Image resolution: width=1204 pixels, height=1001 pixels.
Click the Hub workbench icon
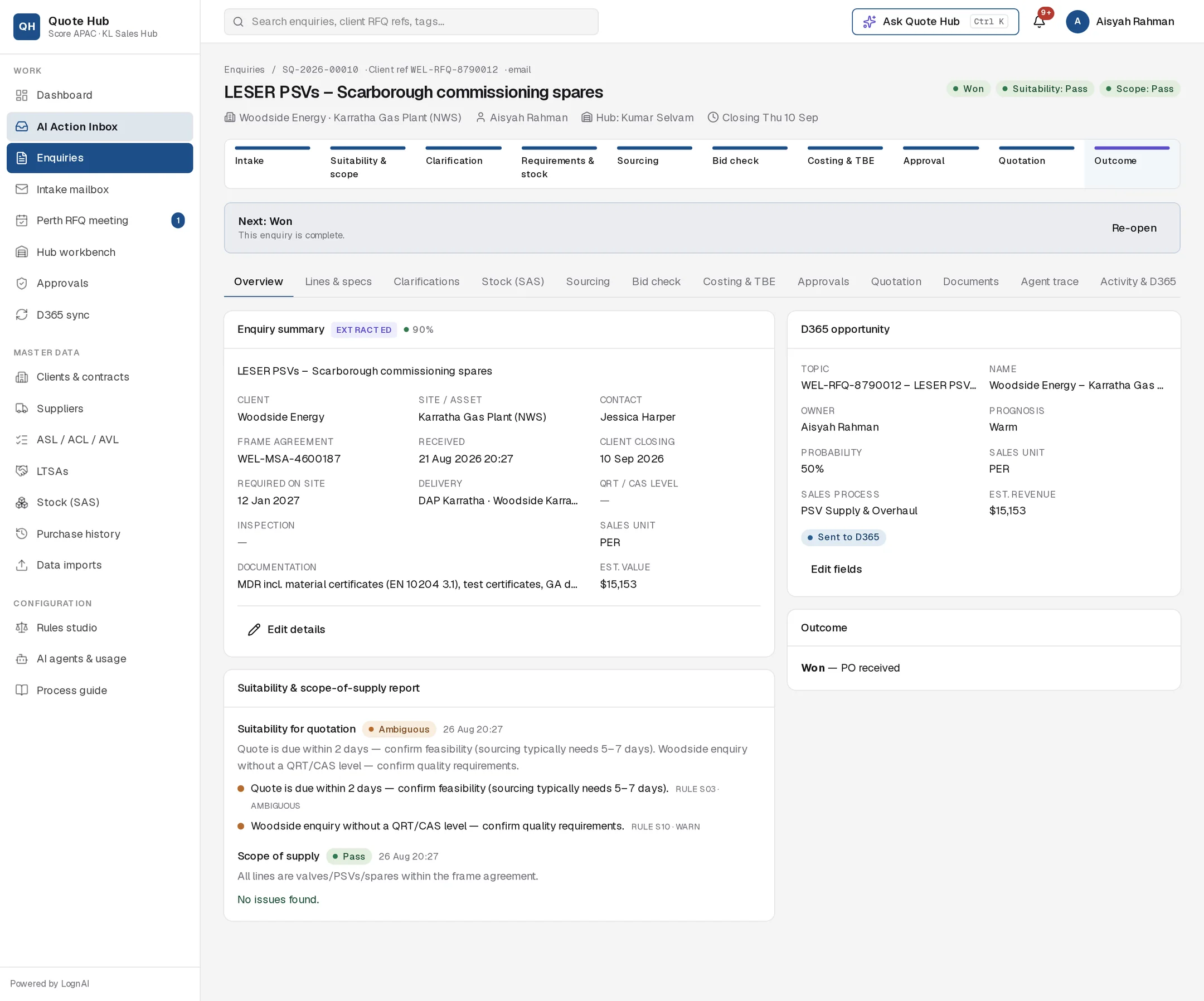(x=22, y=252)
